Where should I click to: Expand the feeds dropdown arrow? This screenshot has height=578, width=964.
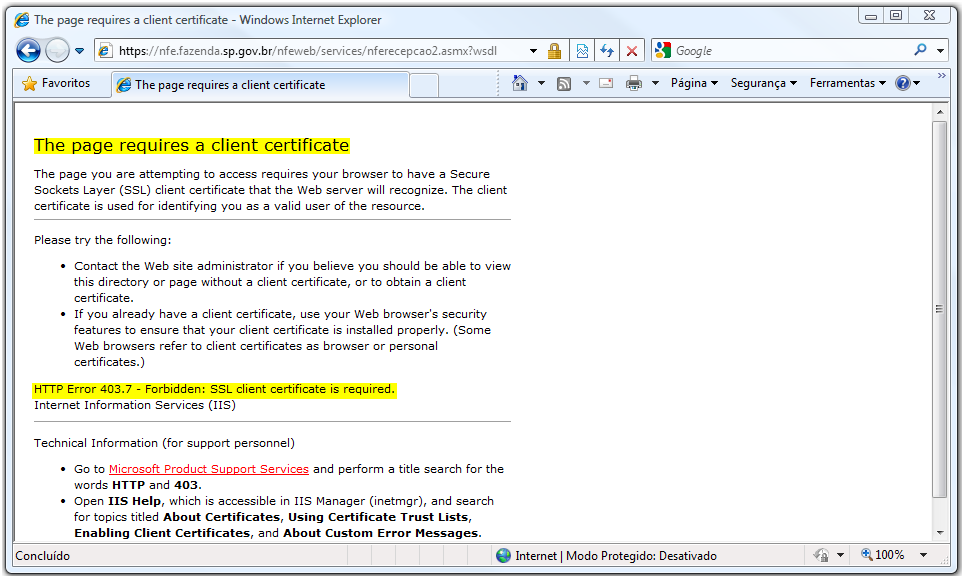point(586,83)
